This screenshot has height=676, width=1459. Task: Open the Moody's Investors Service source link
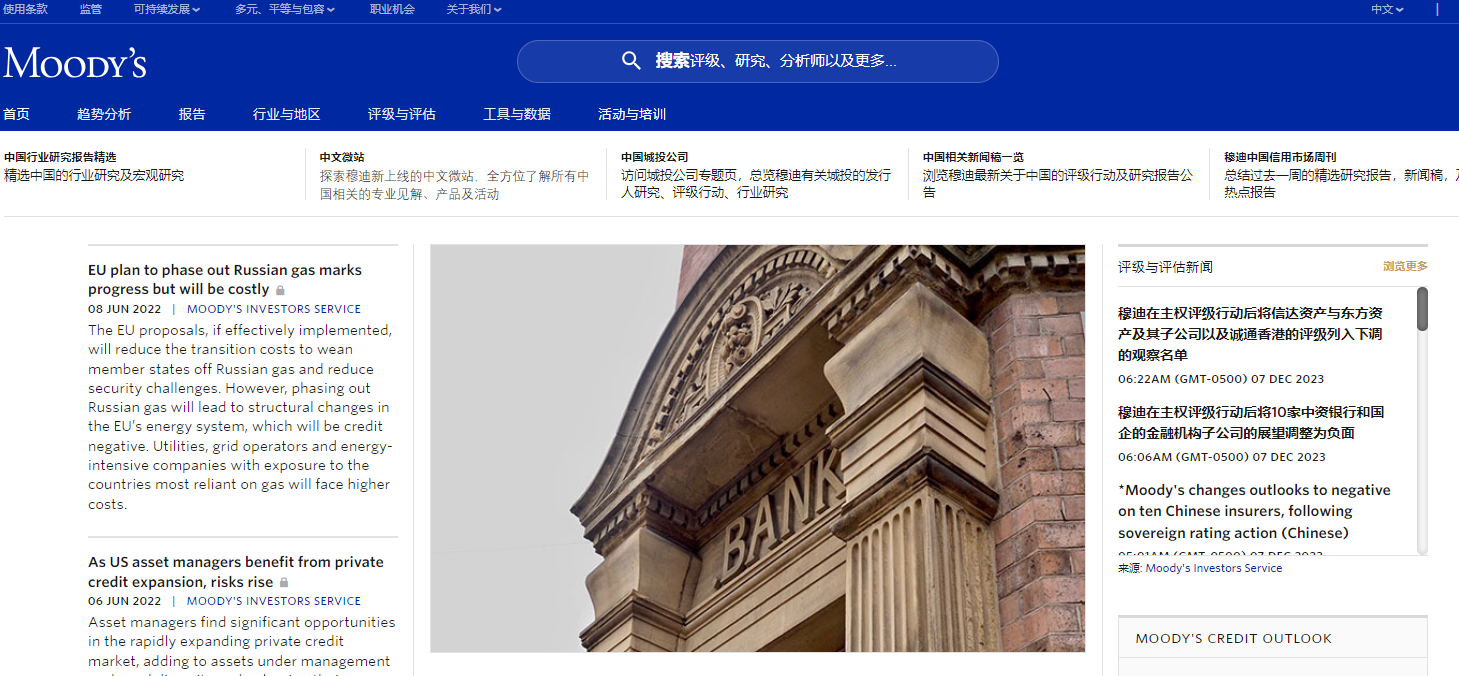point(1213,568)
